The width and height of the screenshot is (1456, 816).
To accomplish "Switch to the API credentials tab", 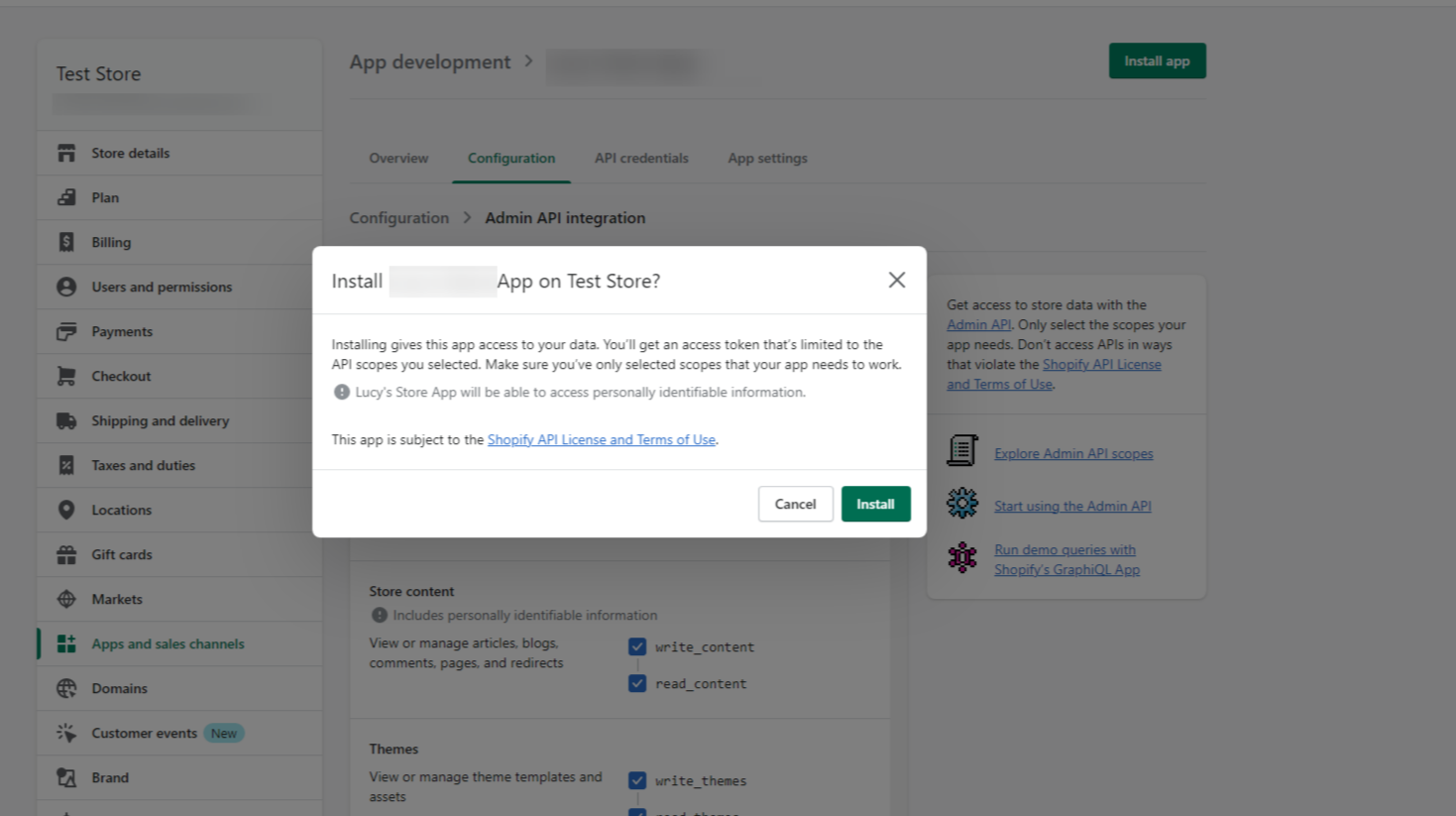I will click(641, 158).
